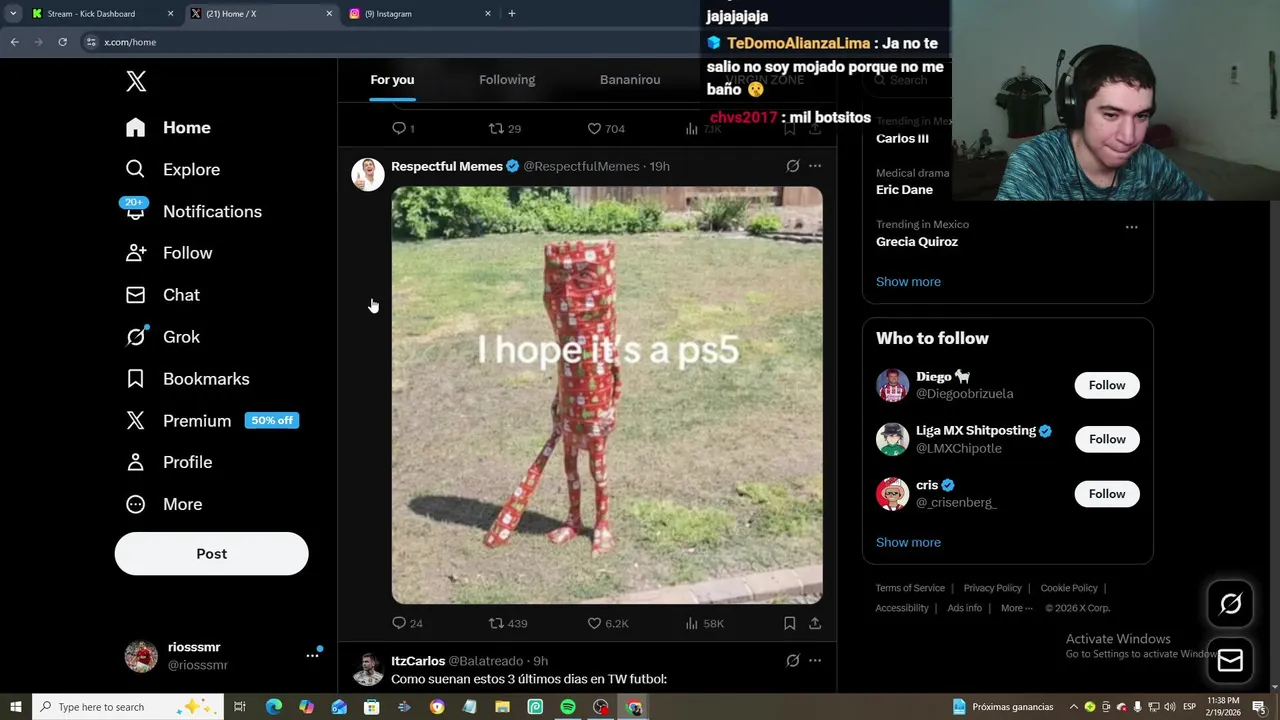Reply to the post with 1 comment
Image resolution: width=1280 pixels, height=720 pixels.
(x=403, y=128)
